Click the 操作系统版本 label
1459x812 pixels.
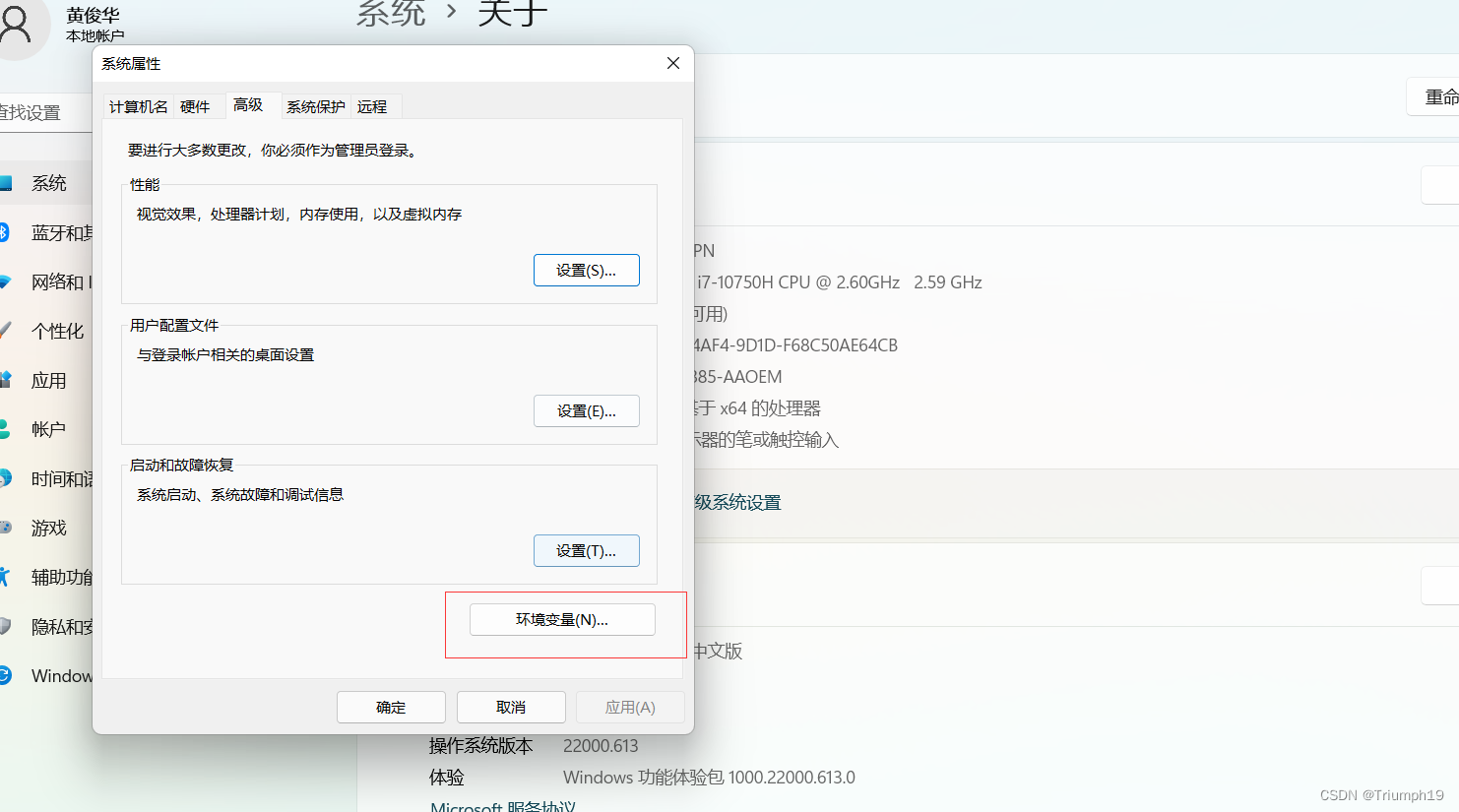click(x=481, y=746)
